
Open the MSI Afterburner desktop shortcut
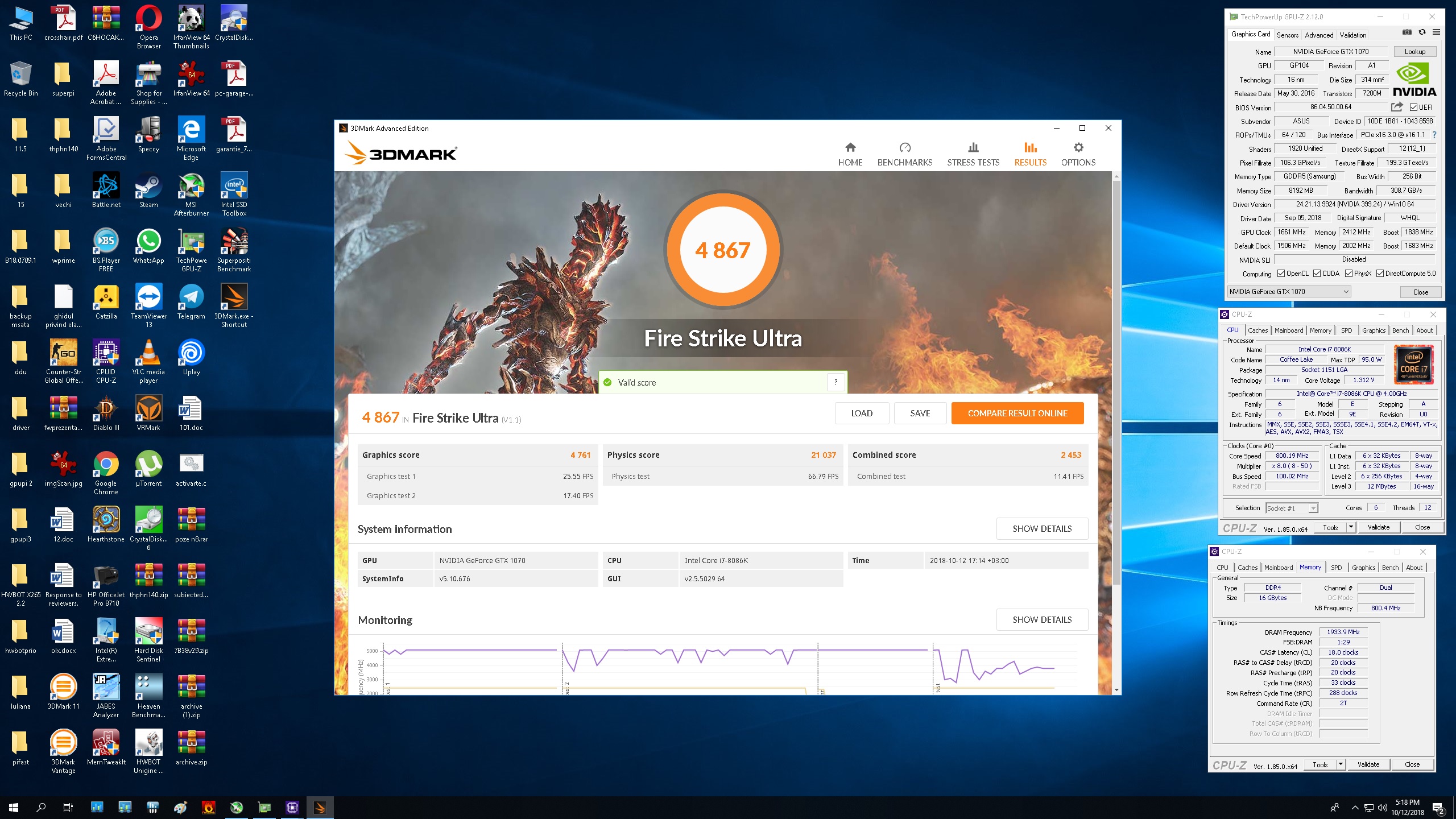191,195
